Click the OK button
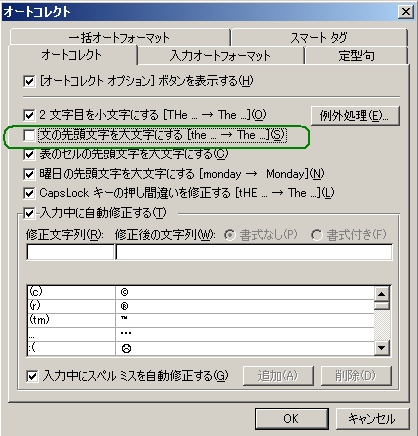Screen dimensions: 418x436 (292, 419)
